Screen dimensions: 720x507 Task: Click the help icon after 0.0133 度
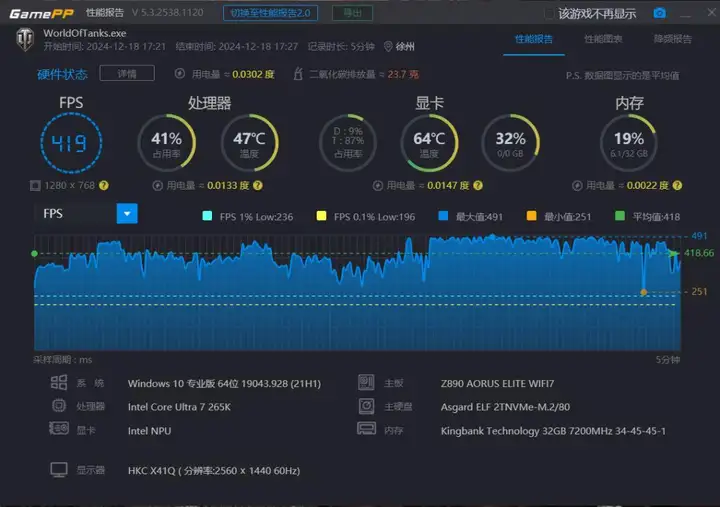coord(258,186)
